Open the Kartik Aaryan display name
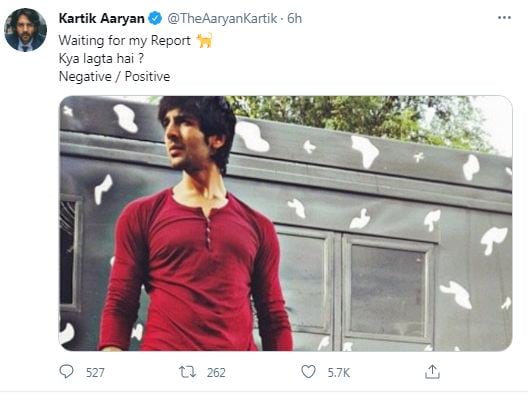 pos(102,18)
